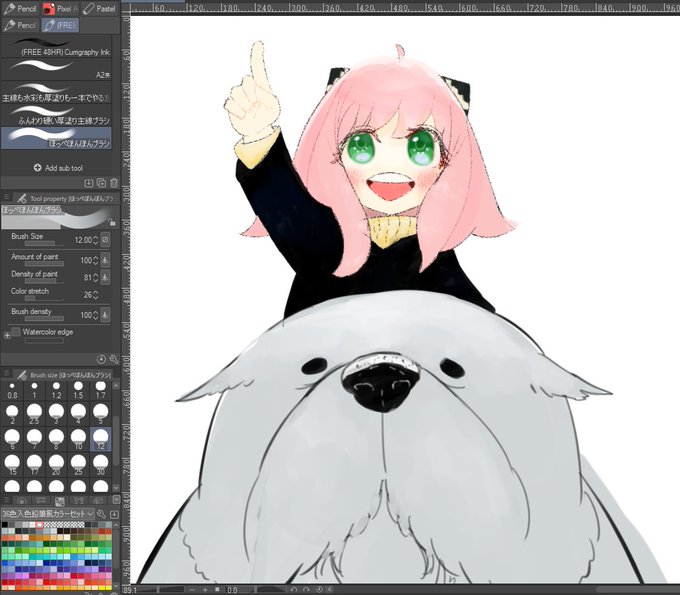
Task: Open Brush density dynamics button
Action: click(105, 315)
